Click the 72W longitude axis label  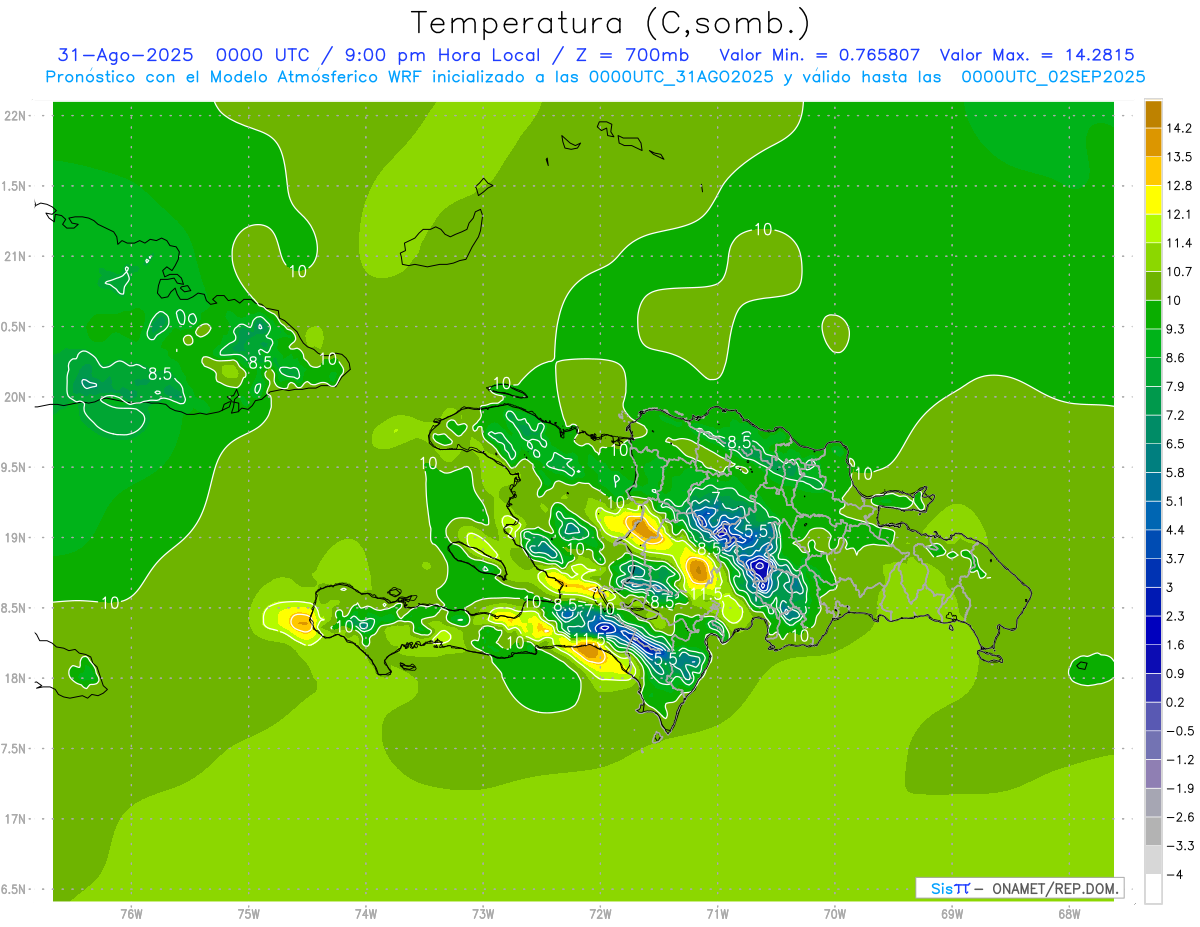coord(600,914)
